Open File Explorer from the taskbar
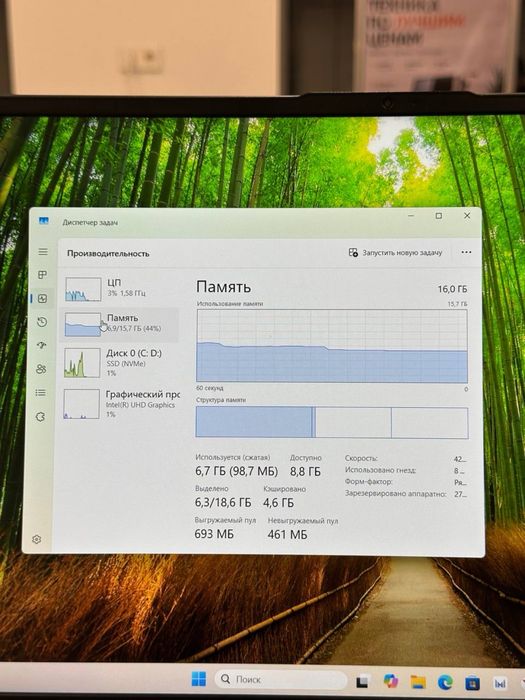 click(418, 682)
